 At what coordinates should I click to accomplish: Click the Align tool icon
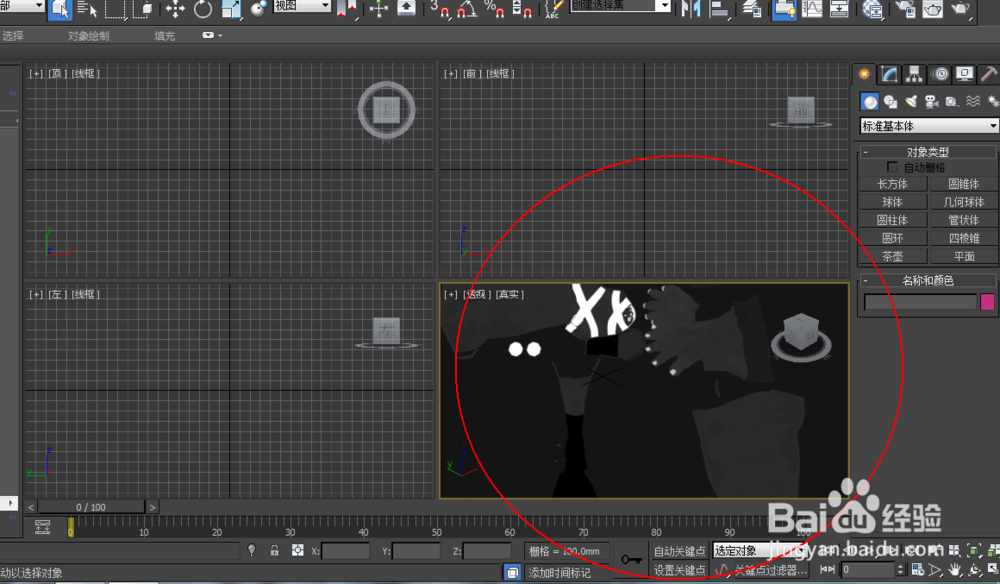[x=719, y=9]
